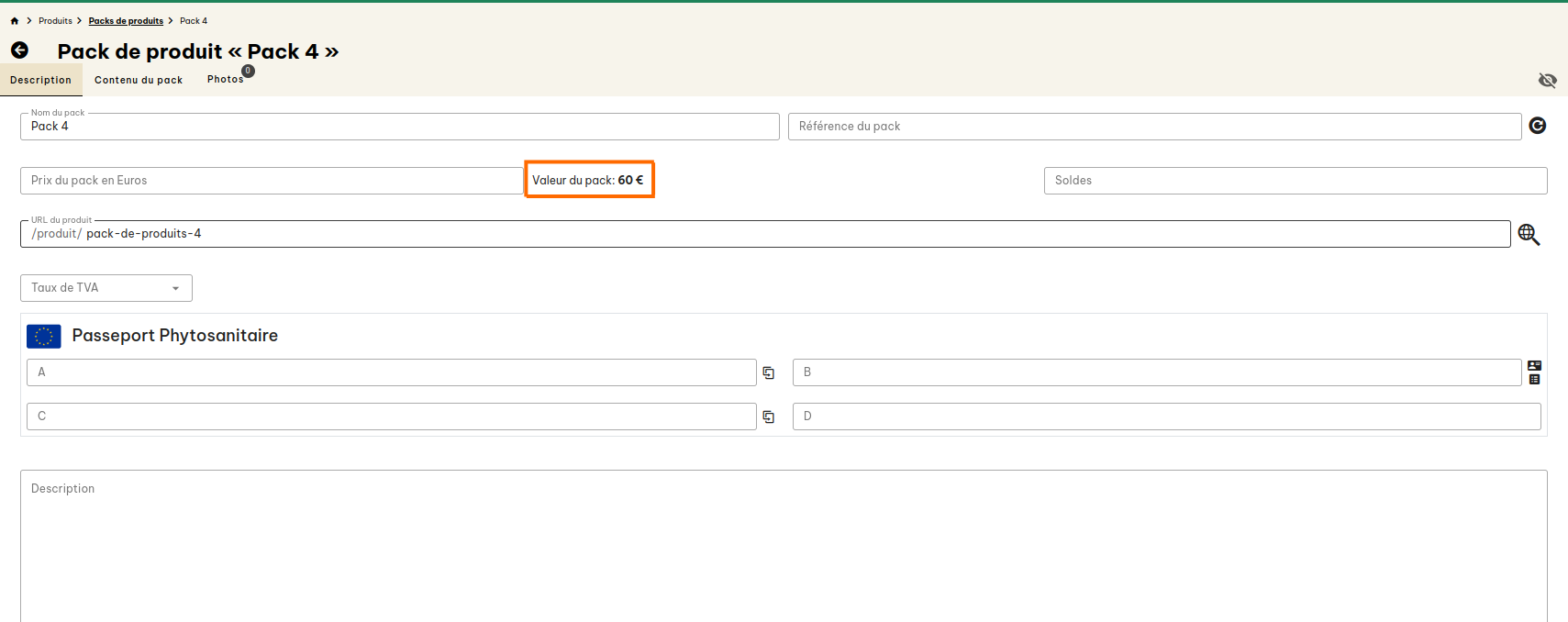Switch to the Description tab

point(40,80)
